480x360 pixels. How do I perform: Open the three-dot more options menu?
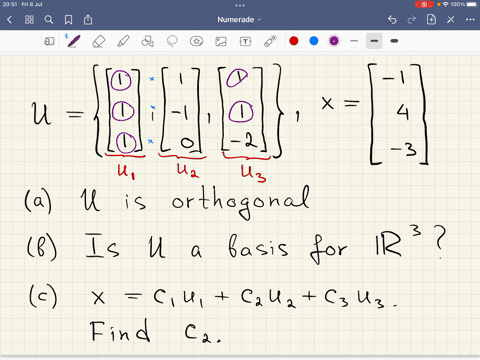pyautogui.click(x=470, y=20)
